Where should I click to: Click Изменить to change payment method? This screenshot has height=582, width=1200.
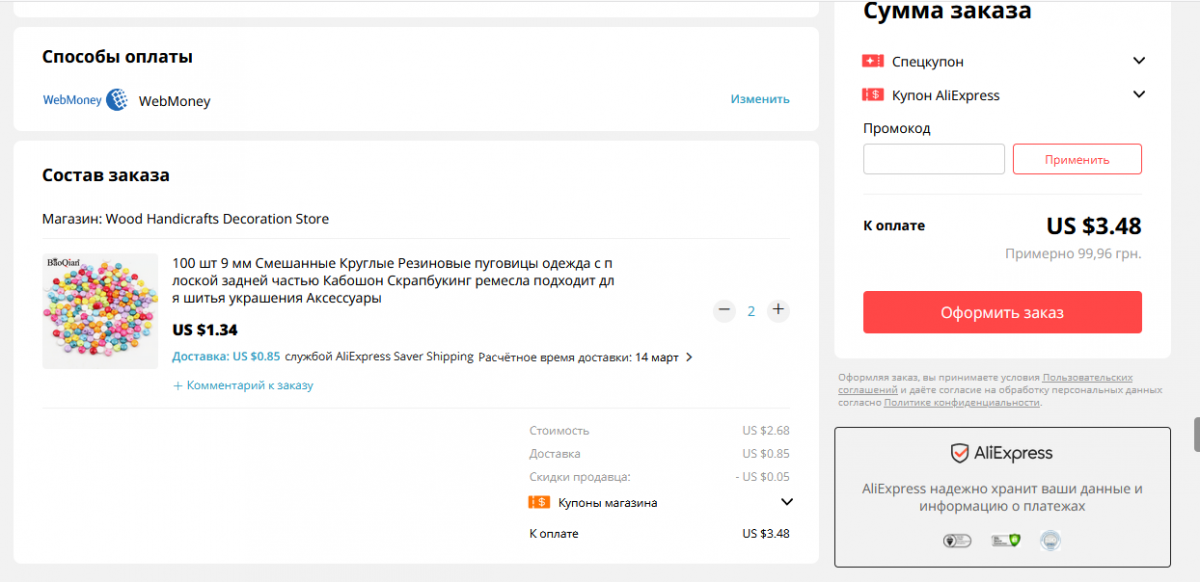[760, 99]
